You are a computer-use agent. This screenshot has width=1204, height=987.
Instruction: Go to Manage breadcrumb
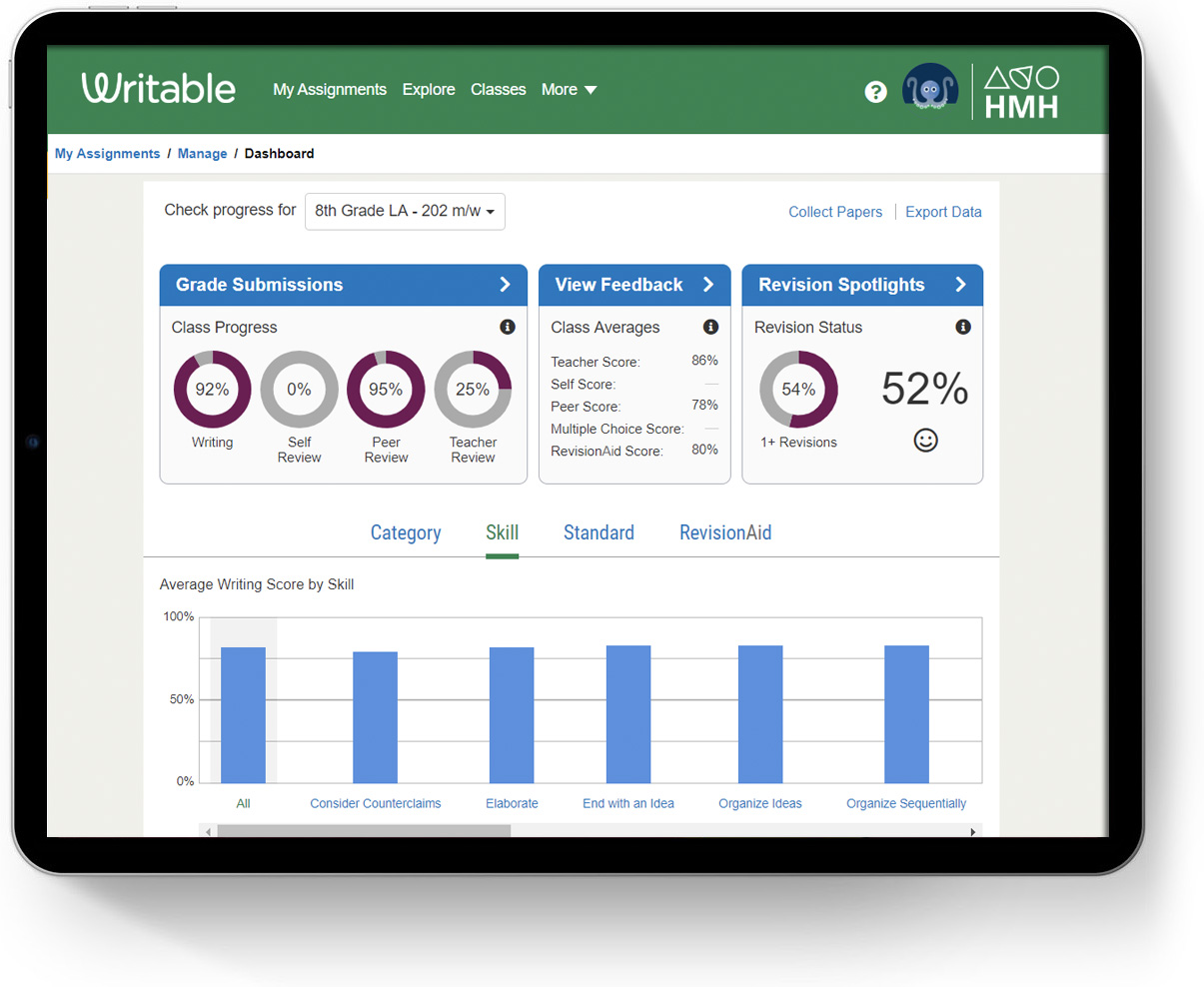click(x=202, y=154)
